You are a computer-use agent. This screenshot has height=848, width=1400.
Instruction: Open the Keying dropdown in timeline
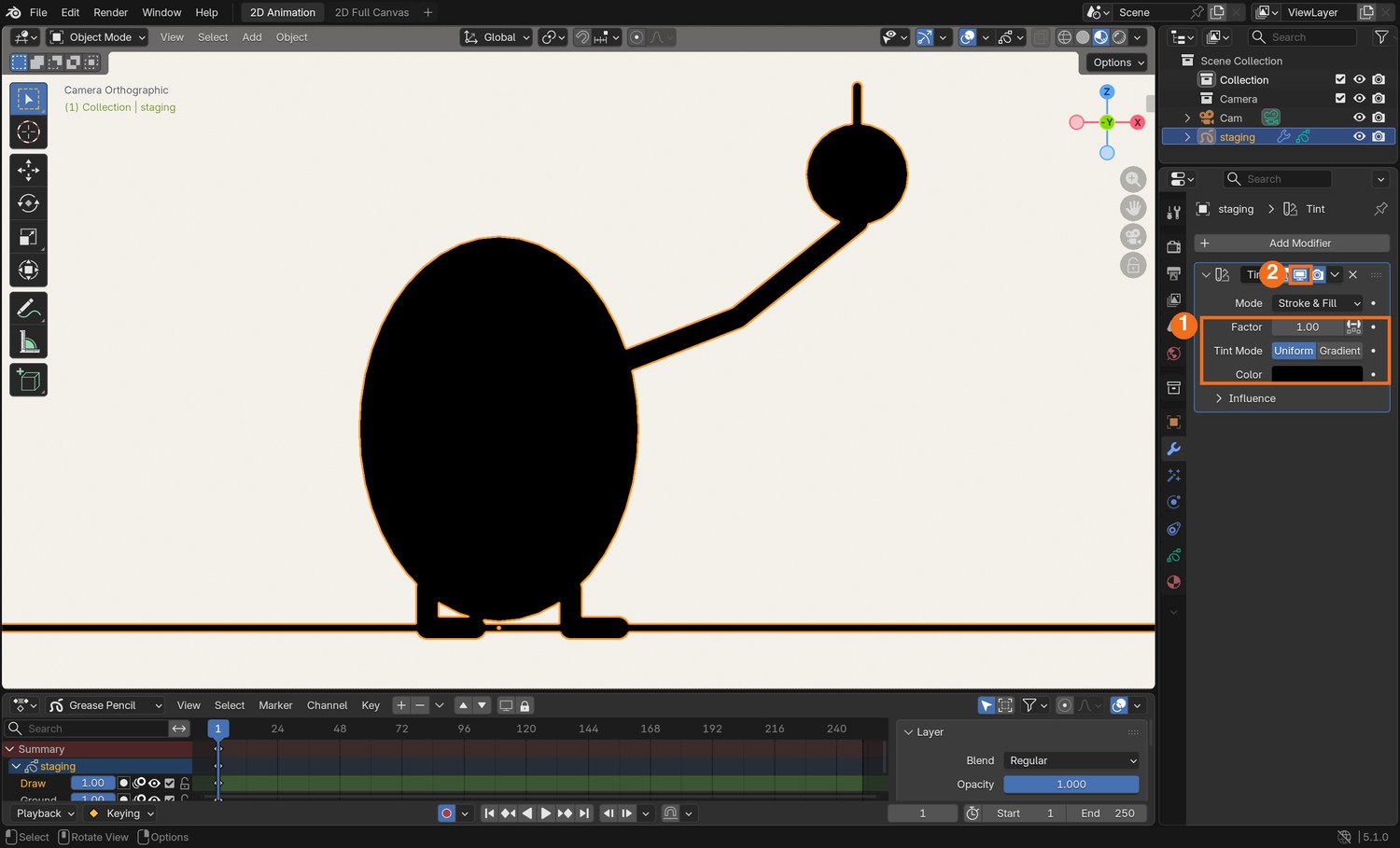coord(122,813)
